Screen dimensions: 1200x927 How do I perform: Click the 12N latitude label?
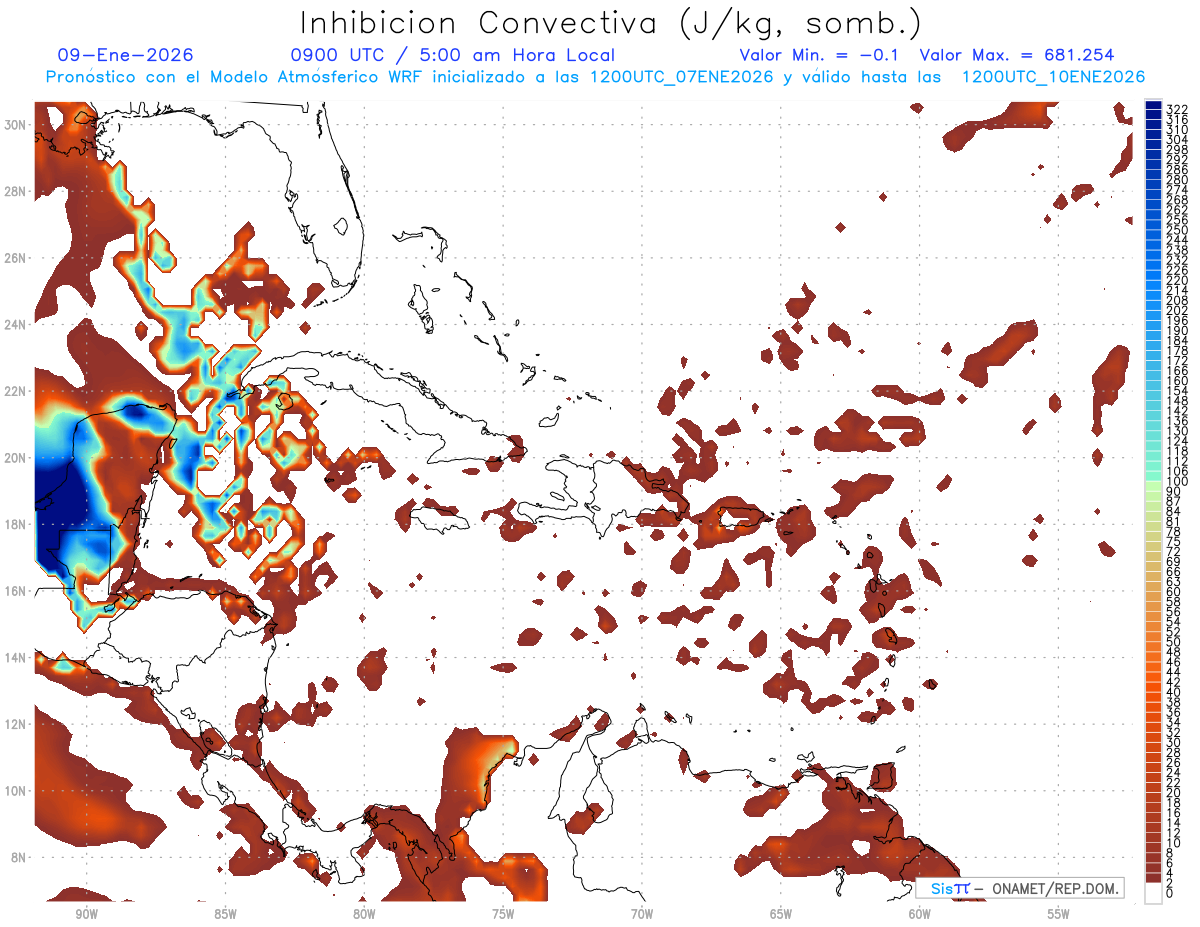click(15, 724)
